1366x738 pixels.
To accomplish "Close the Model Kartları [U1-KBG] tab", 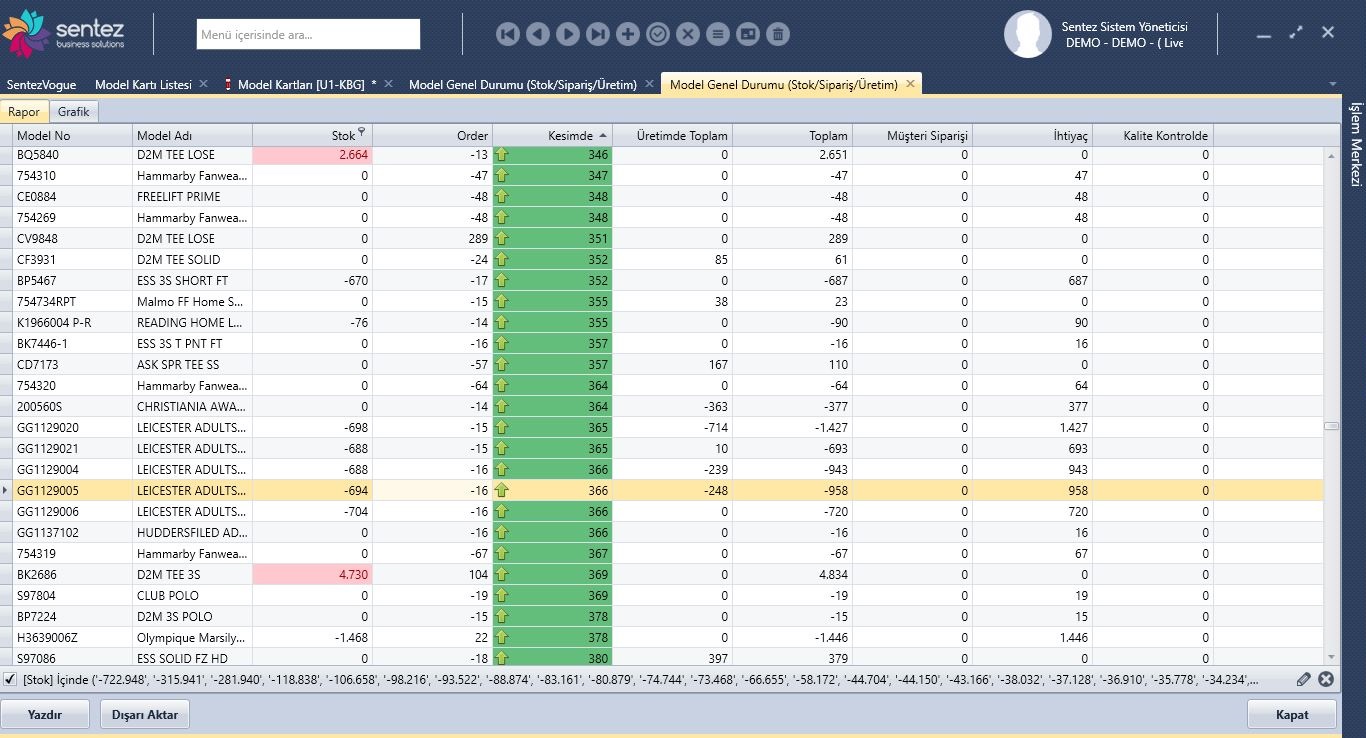I will coord(389,84).
